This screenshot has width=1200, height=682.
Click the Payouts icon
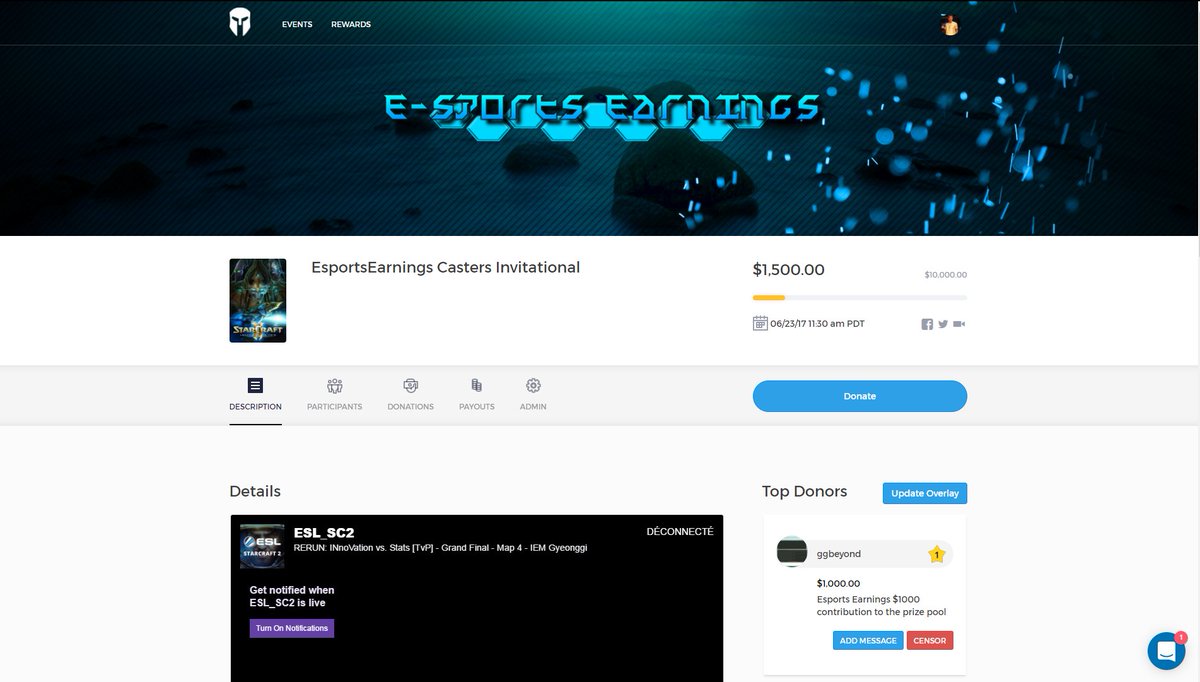pyautogui.click(x=476, y=385)
